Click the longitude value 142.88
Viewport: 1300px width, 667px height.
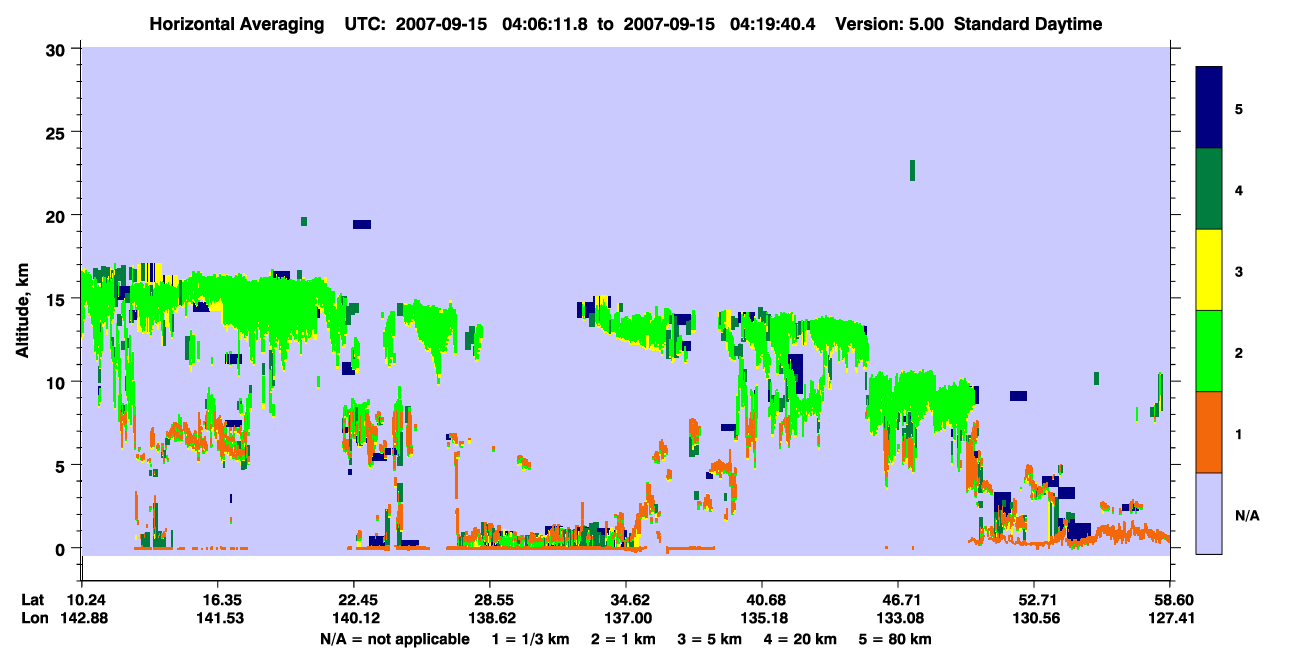tap(83, 618)
